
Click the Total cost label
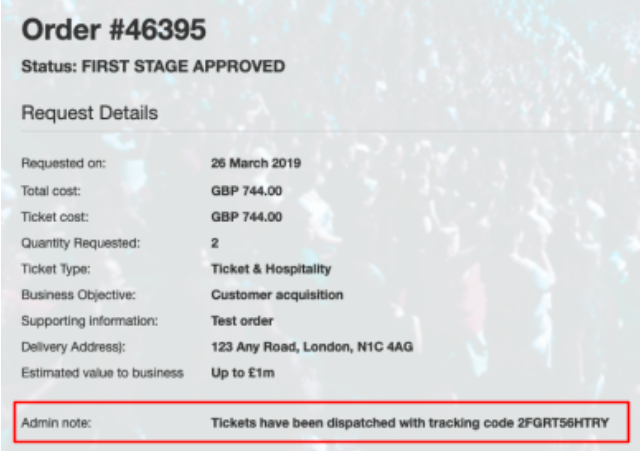(51, 191)
